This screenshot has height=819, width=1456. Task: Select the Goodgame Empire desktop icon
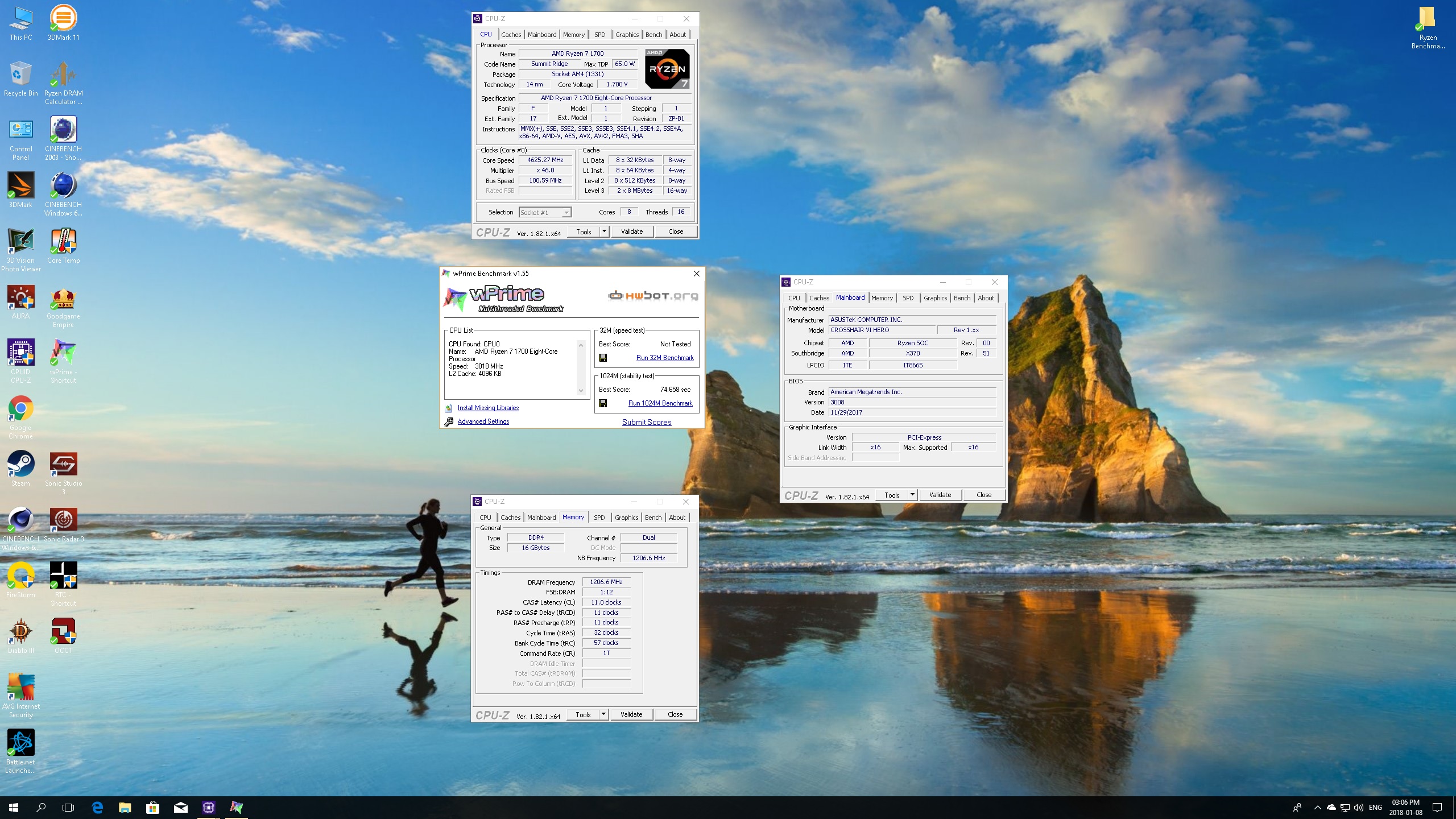click(63, 308)
